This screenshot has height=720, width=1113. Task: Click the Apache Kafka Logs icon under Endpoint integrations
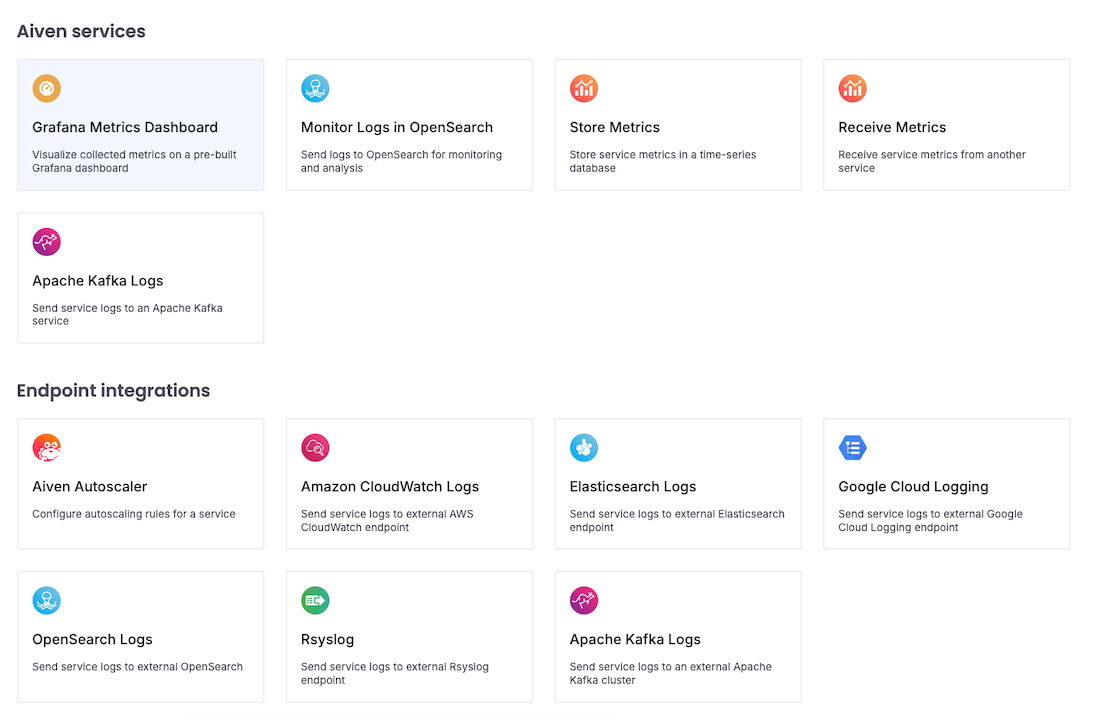click(583, 600)
